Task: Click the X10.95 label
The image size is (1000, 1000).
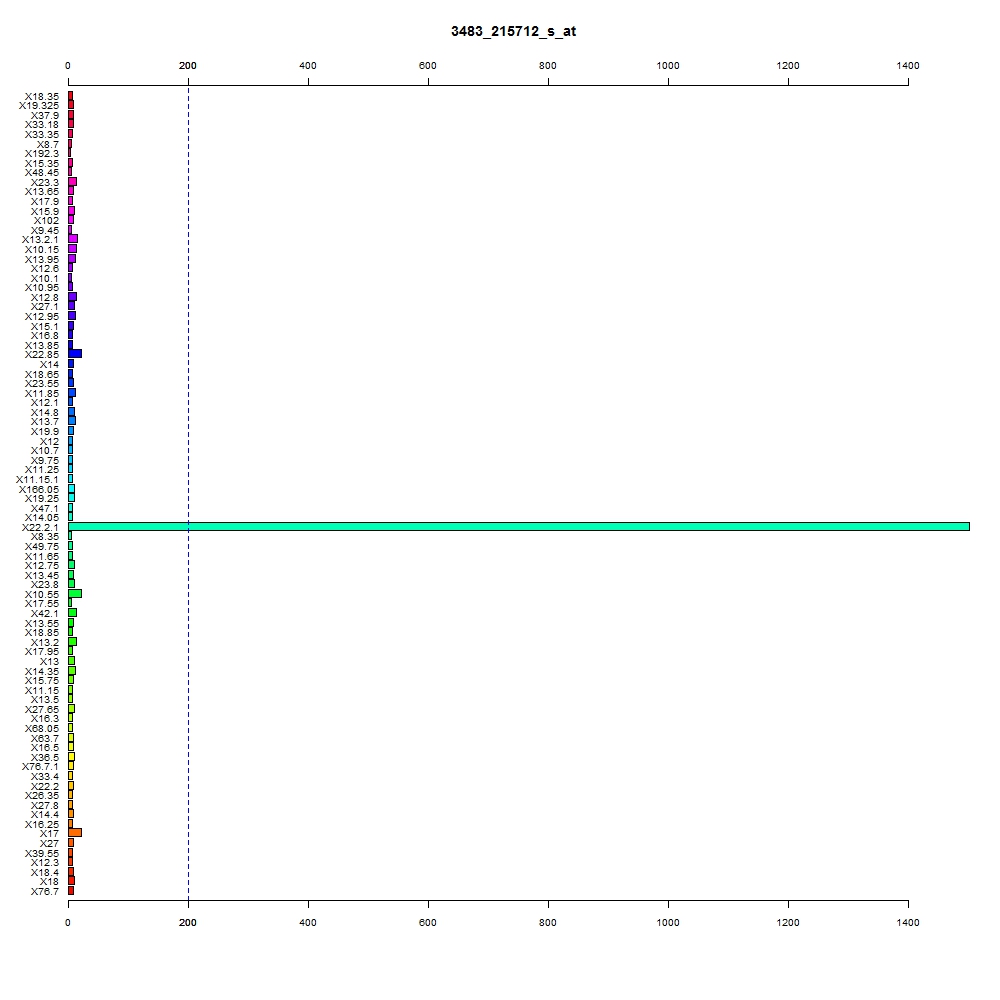Action: [x=41, y=288]
